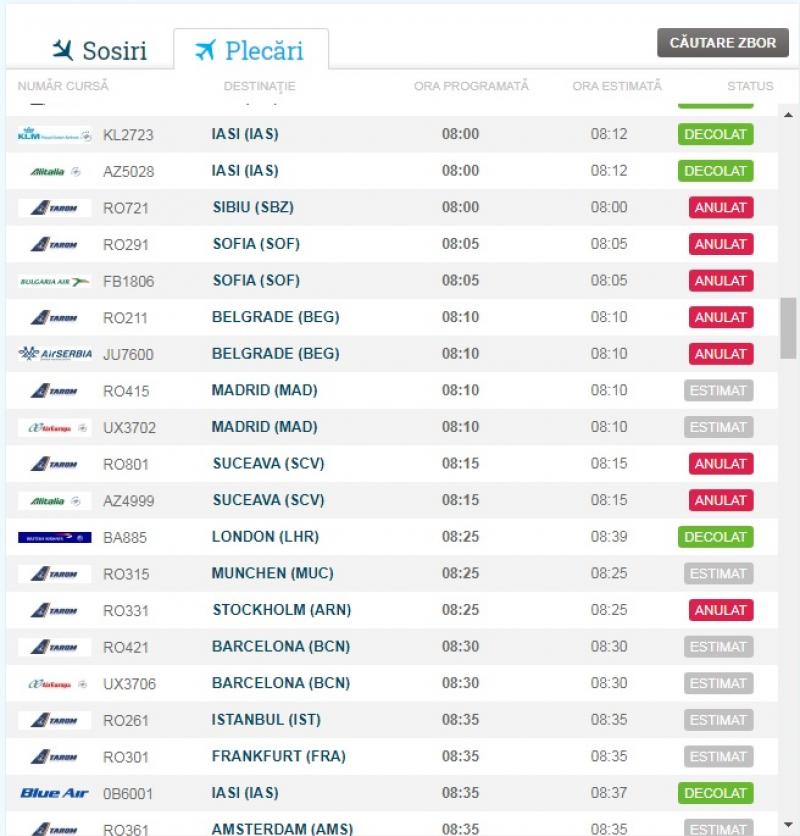Click the Air Europa logo for UX3702
Screen dimensions: 800x836
pyautogui.click(x=54, y=428)
